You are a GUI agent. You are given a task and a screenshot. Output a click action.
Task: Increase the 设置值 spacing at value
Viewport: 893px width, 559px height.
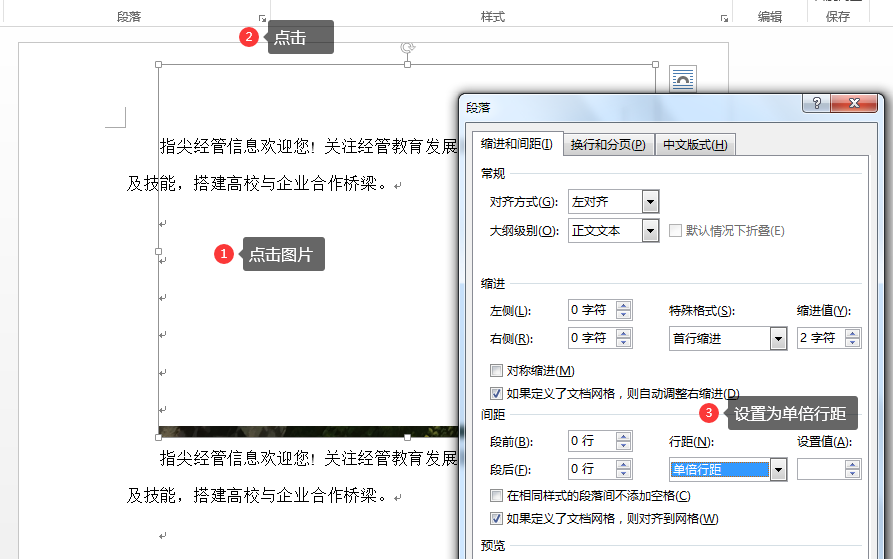pyautogui.click(x=853, y=465)
